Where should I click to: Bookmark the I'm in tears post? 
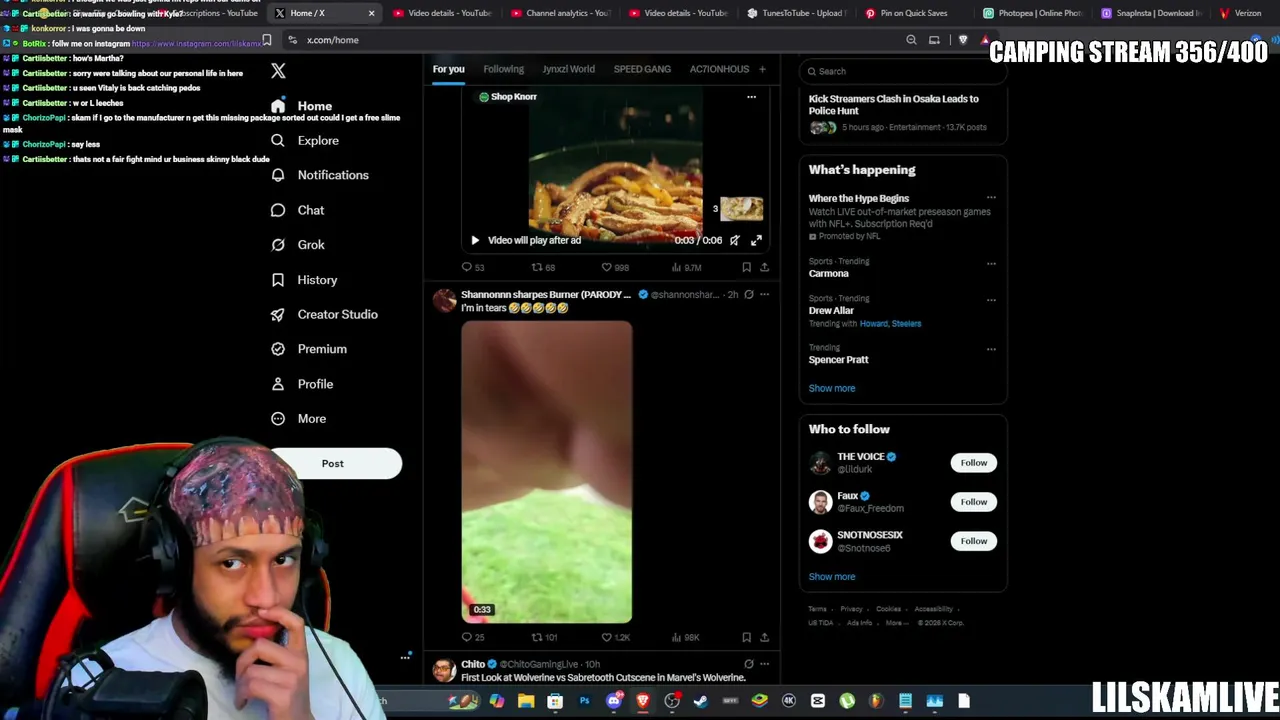point(746,637)
